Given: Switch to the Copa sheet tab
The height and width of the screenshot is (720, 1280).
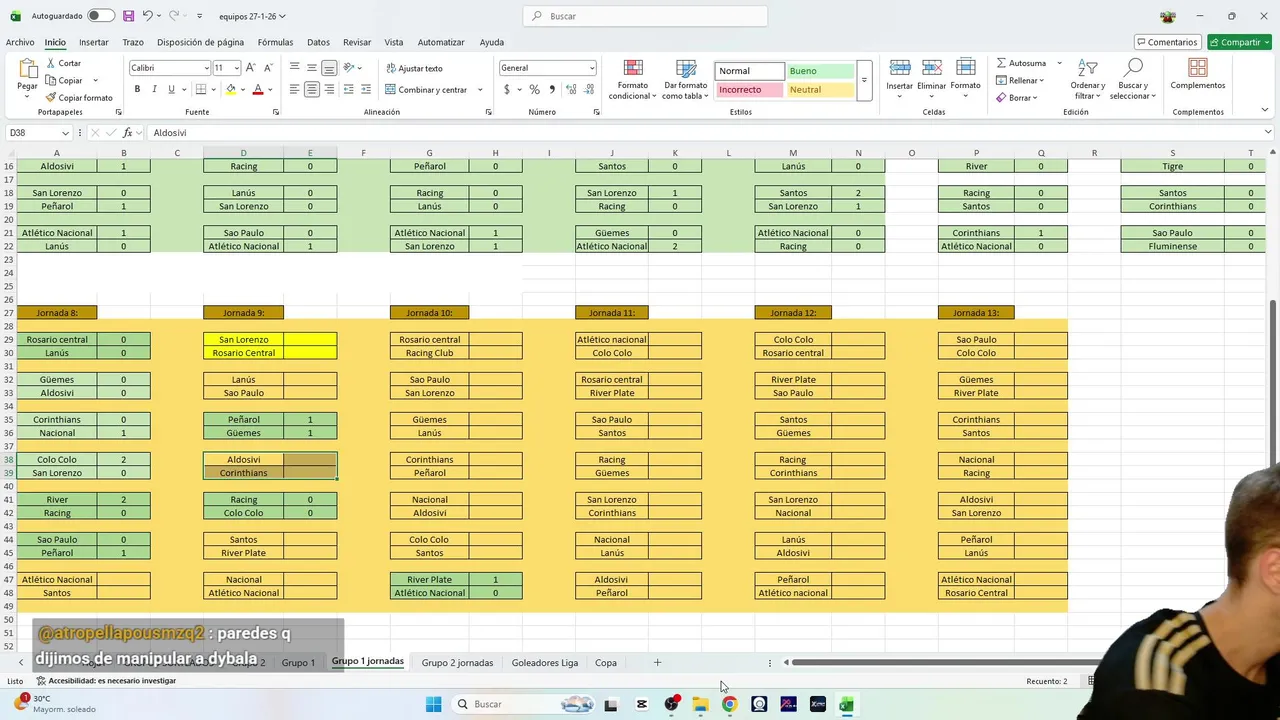Looking at the screenshot, I should pyautogui.click(x=605, y=662).
